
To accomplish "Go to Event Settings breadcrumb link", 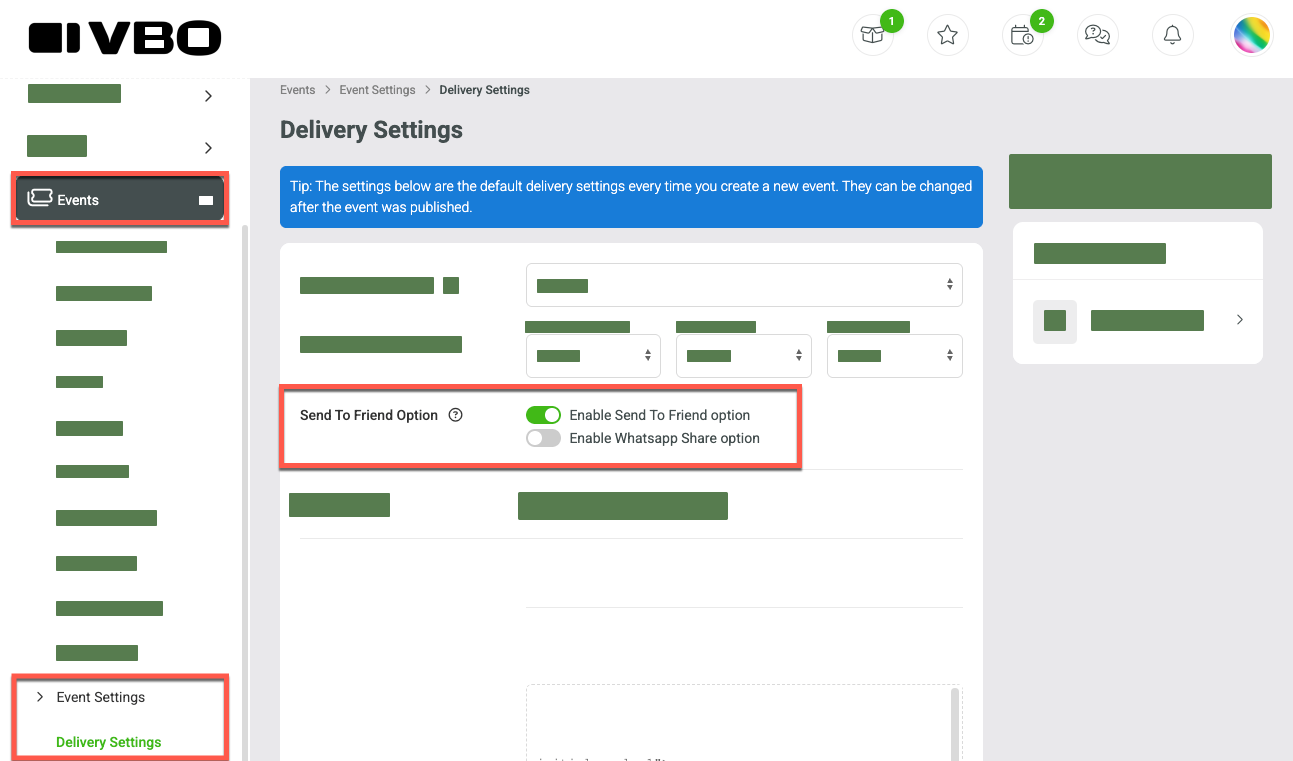I will 377,90.
